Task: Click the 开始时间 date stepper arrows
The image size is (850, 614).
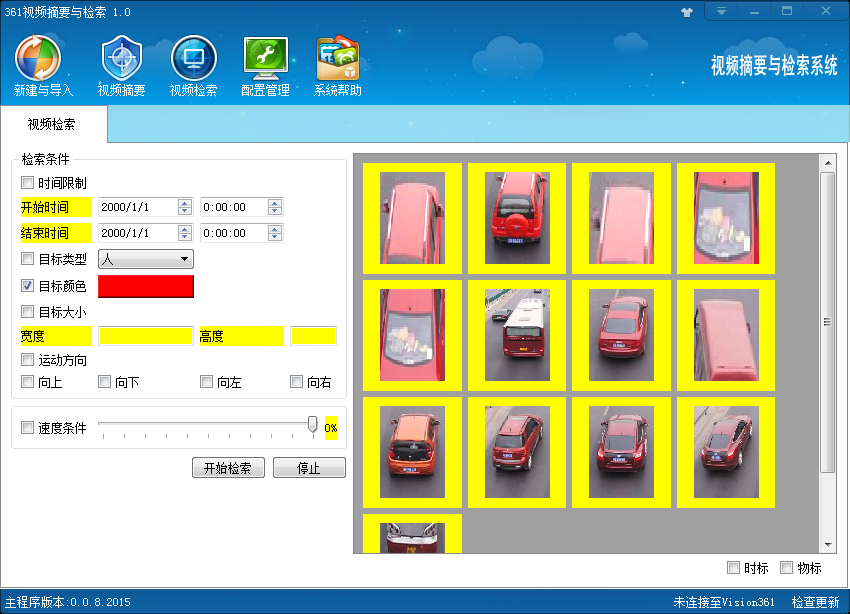Action: (x=185, y=207)
